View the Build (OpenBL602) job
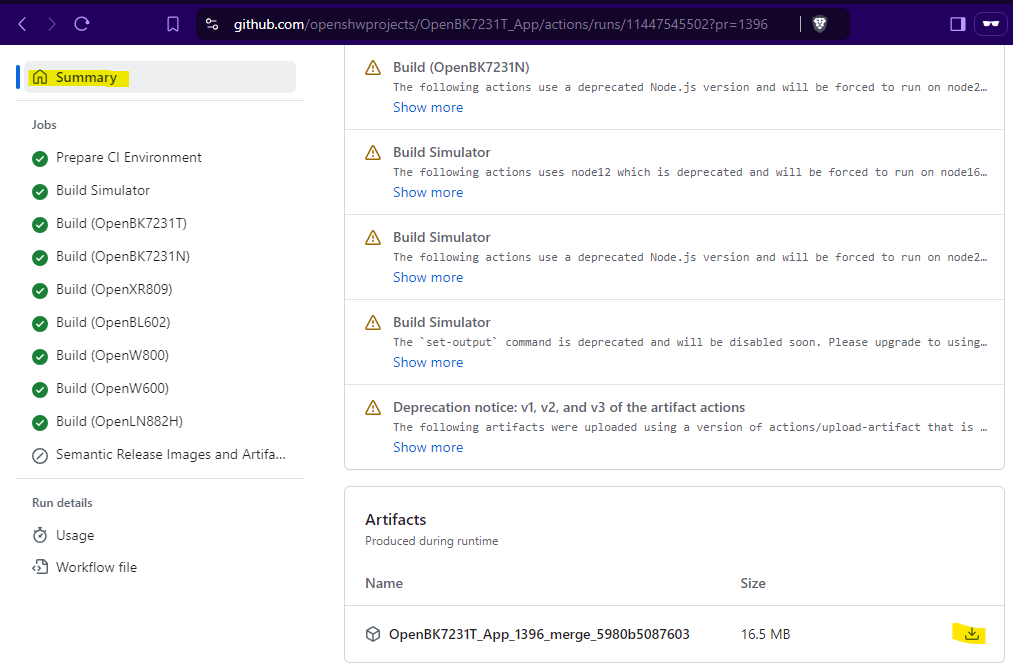Screen dimensions: 1013x663 [x=101, y=322]
